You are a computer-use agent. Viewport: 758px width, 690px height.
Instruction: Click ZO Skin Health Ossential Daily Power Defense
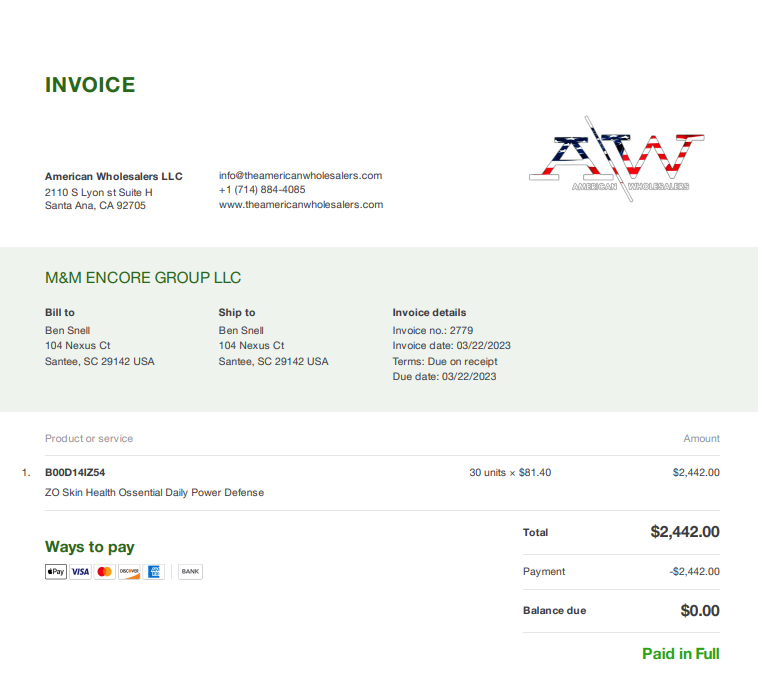coord(155,492)
